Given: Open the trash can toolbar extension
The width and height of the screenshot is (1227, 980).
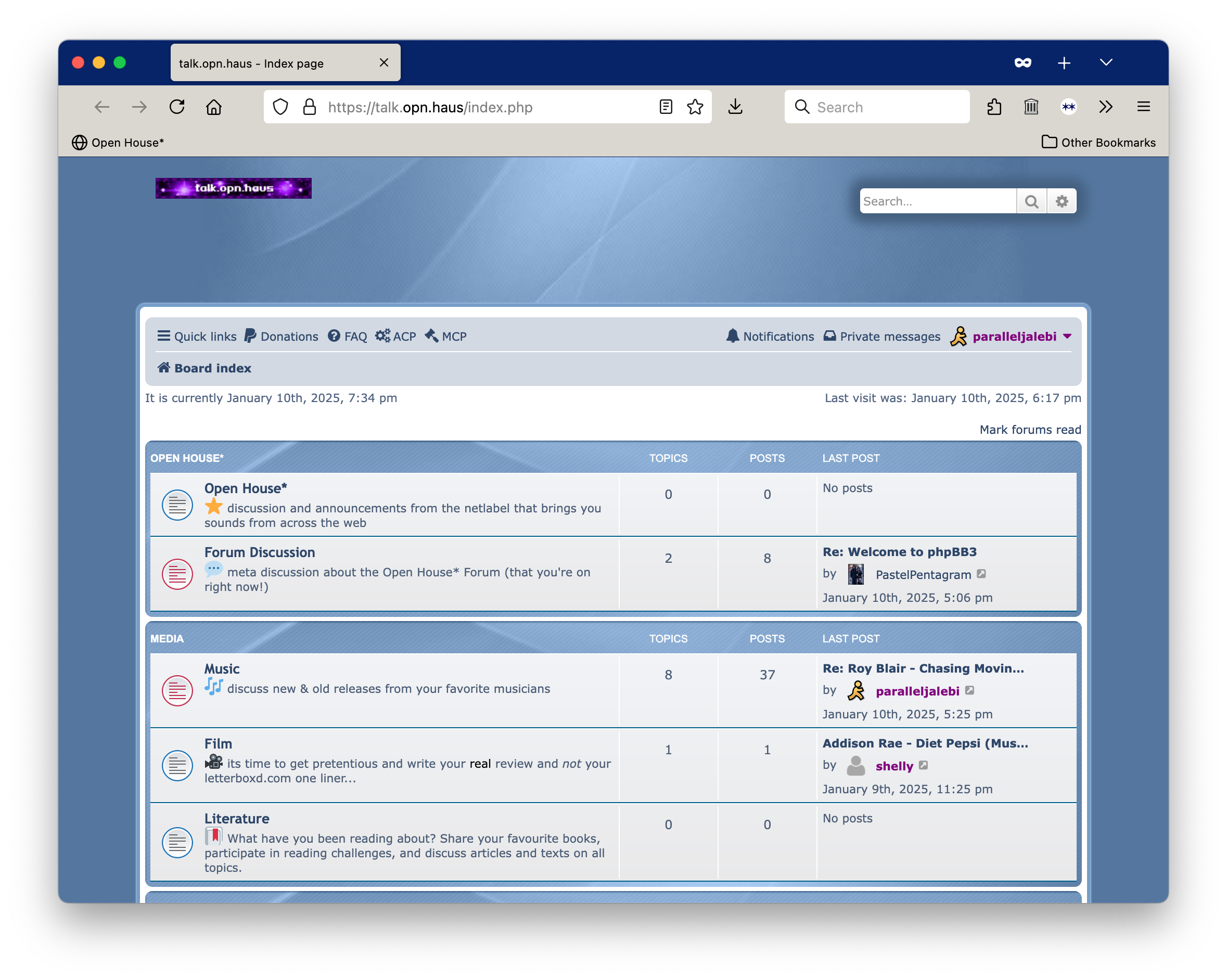Looking at the screenshot, I should tap(1031, 107).
